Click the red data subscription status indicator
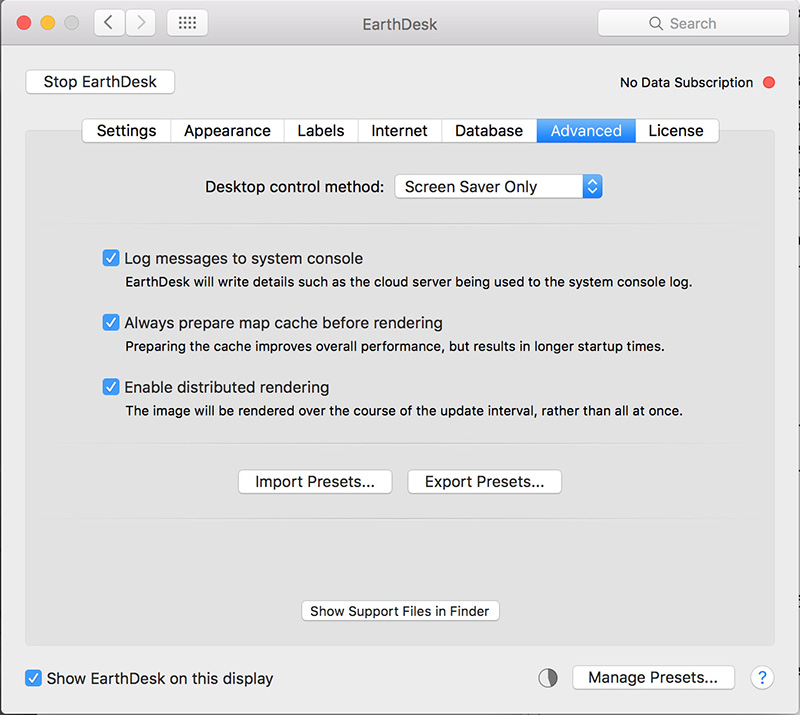 pyautogui.click(x=769, y=82)
